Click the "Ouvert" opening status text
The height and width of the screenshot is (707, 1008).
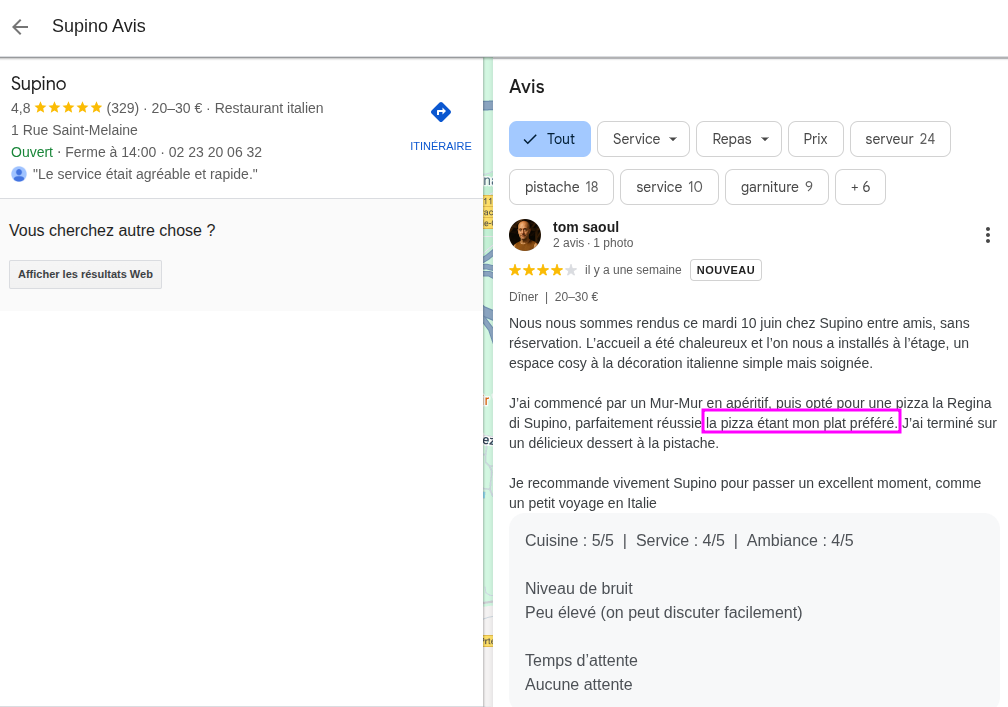coord(32,152)
